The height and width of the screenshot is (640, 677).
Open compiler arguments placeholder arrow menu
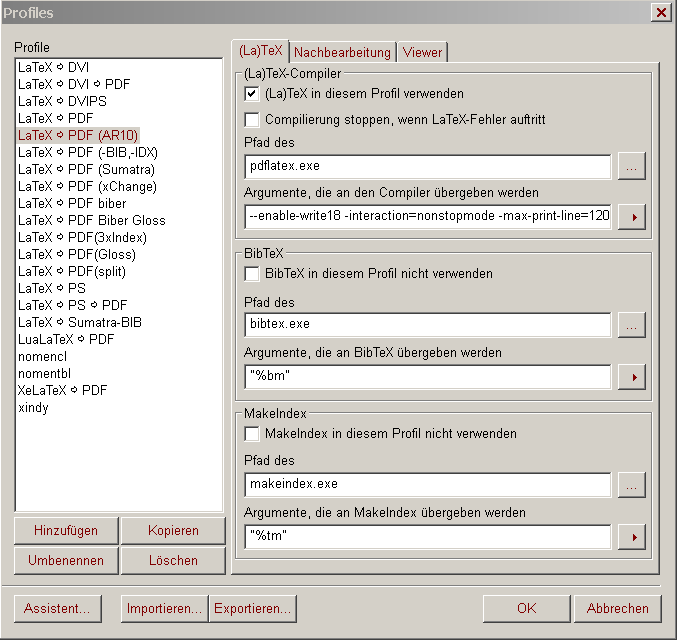pyautogui.click(x=632, y=217)
